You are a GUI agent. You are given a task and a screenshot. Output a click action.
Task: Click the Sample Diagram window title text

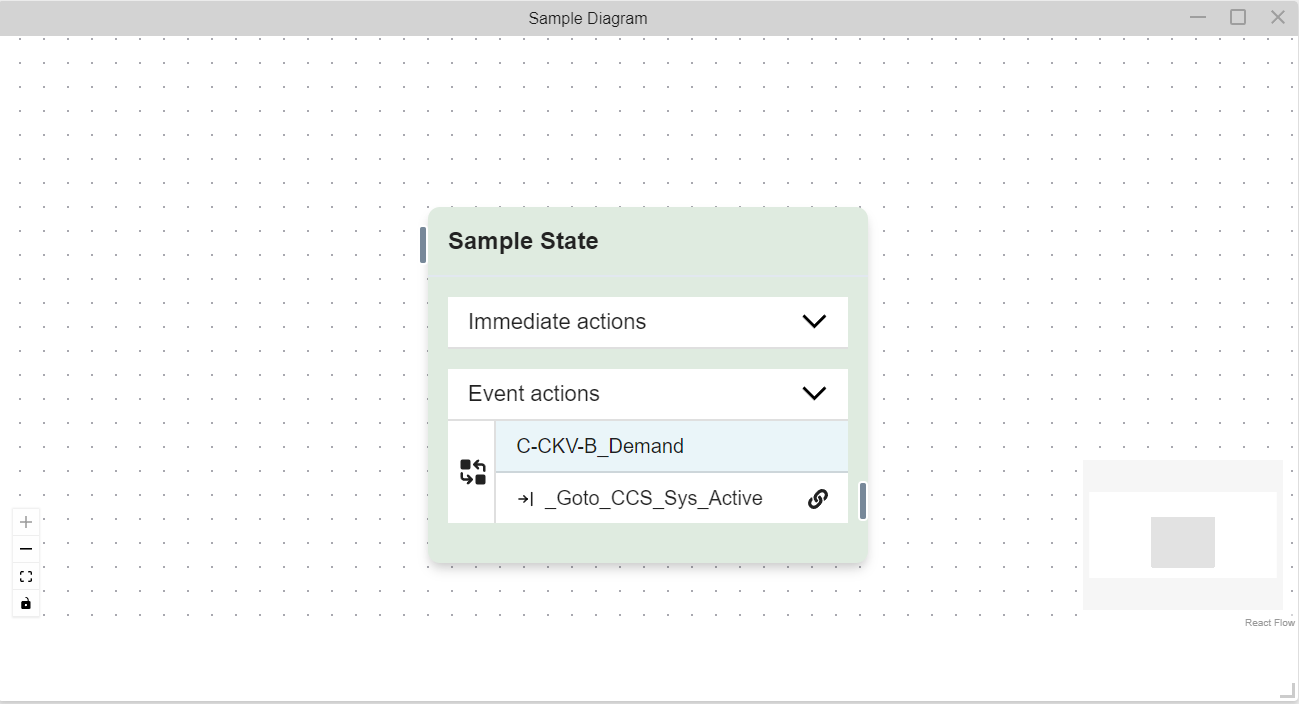tap(588, 18)
